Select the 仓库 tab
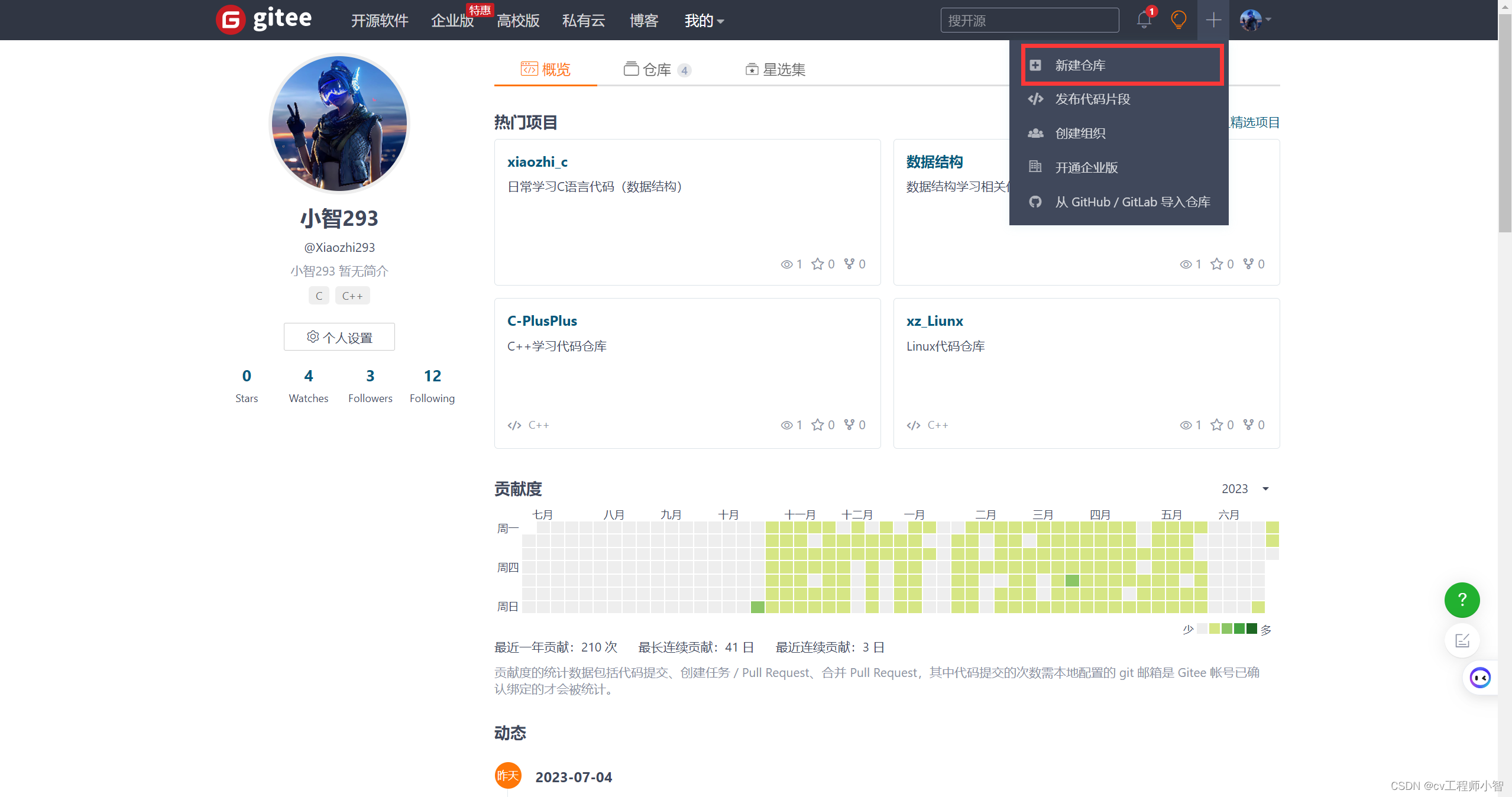 point(656,69)
